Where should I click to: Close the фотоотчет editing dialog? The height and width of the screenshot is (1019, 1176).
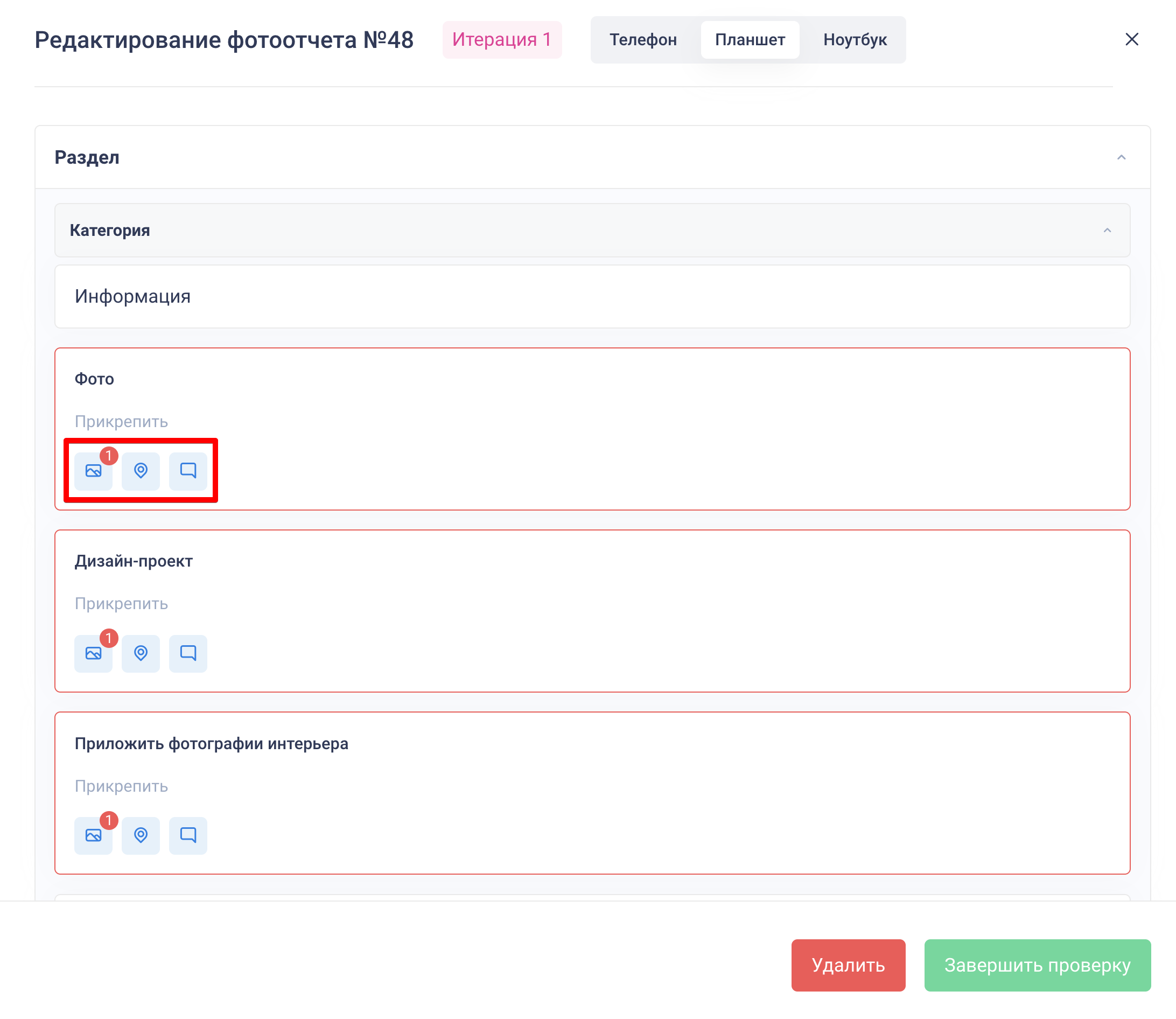click(1131, 39)
